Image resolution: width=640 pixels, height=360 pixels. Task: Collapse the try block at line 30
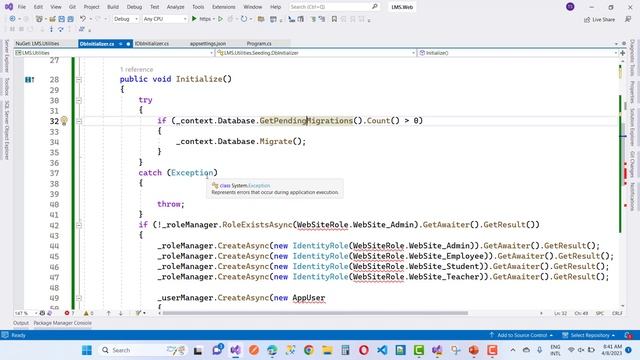coord(79,100)
